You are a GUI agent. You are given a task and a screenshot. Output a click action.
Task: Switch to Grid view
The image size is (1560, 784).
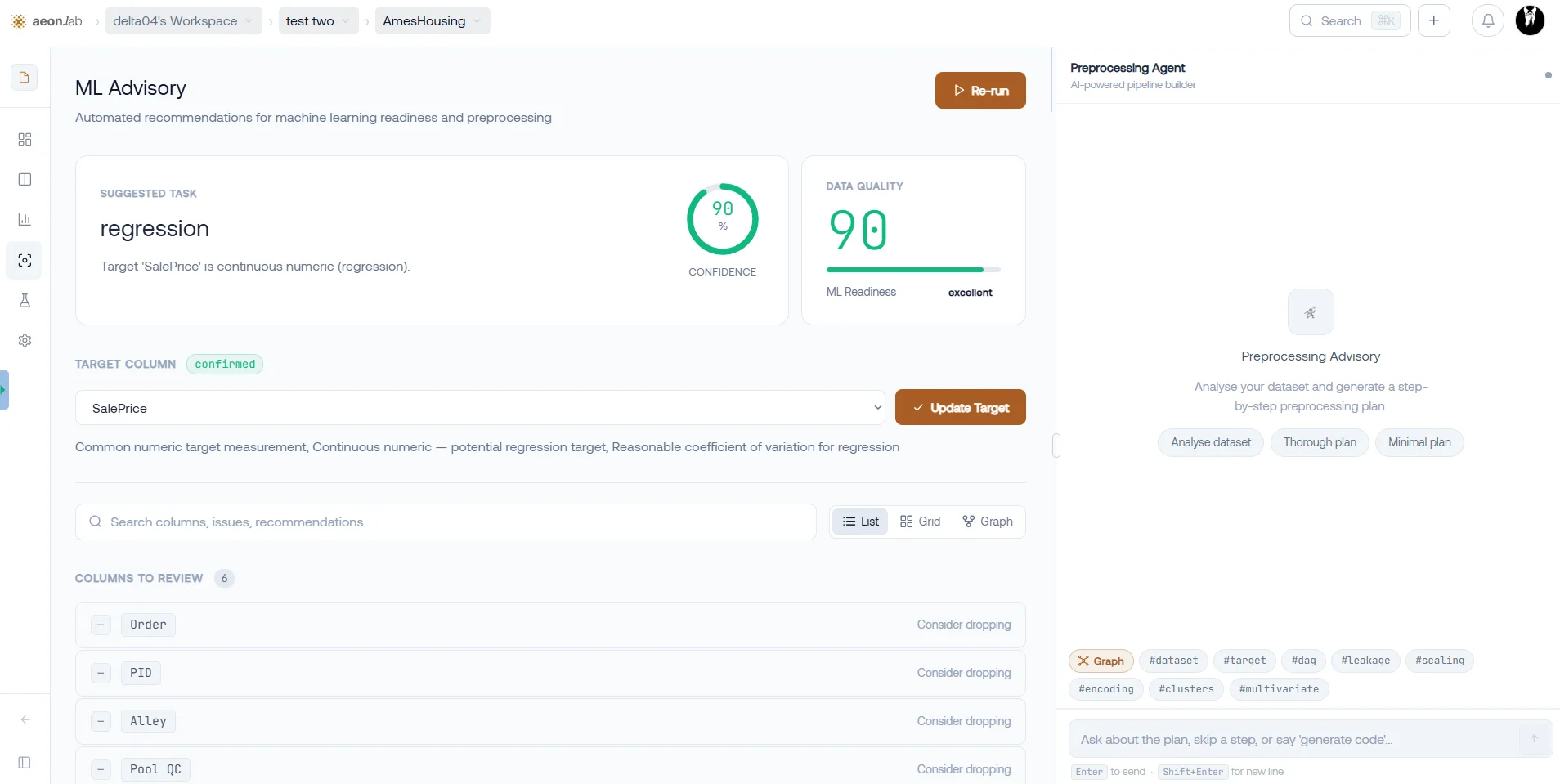[920, 522]
